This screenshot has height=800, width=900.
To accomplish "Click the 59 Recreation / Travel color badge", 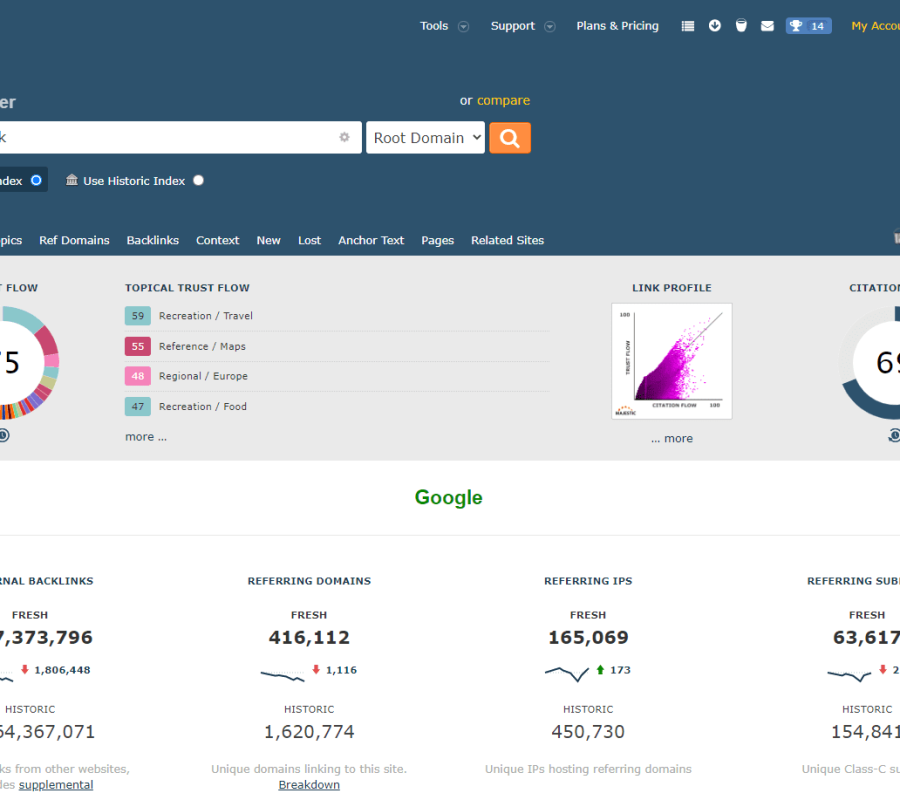I will (x=138, y=316).
